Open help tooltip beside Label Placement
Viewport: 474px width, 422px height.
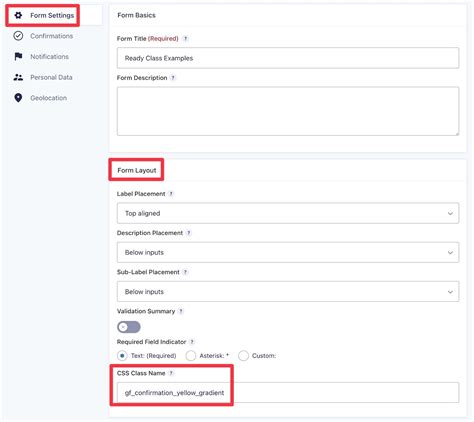(x=171, y=194)
